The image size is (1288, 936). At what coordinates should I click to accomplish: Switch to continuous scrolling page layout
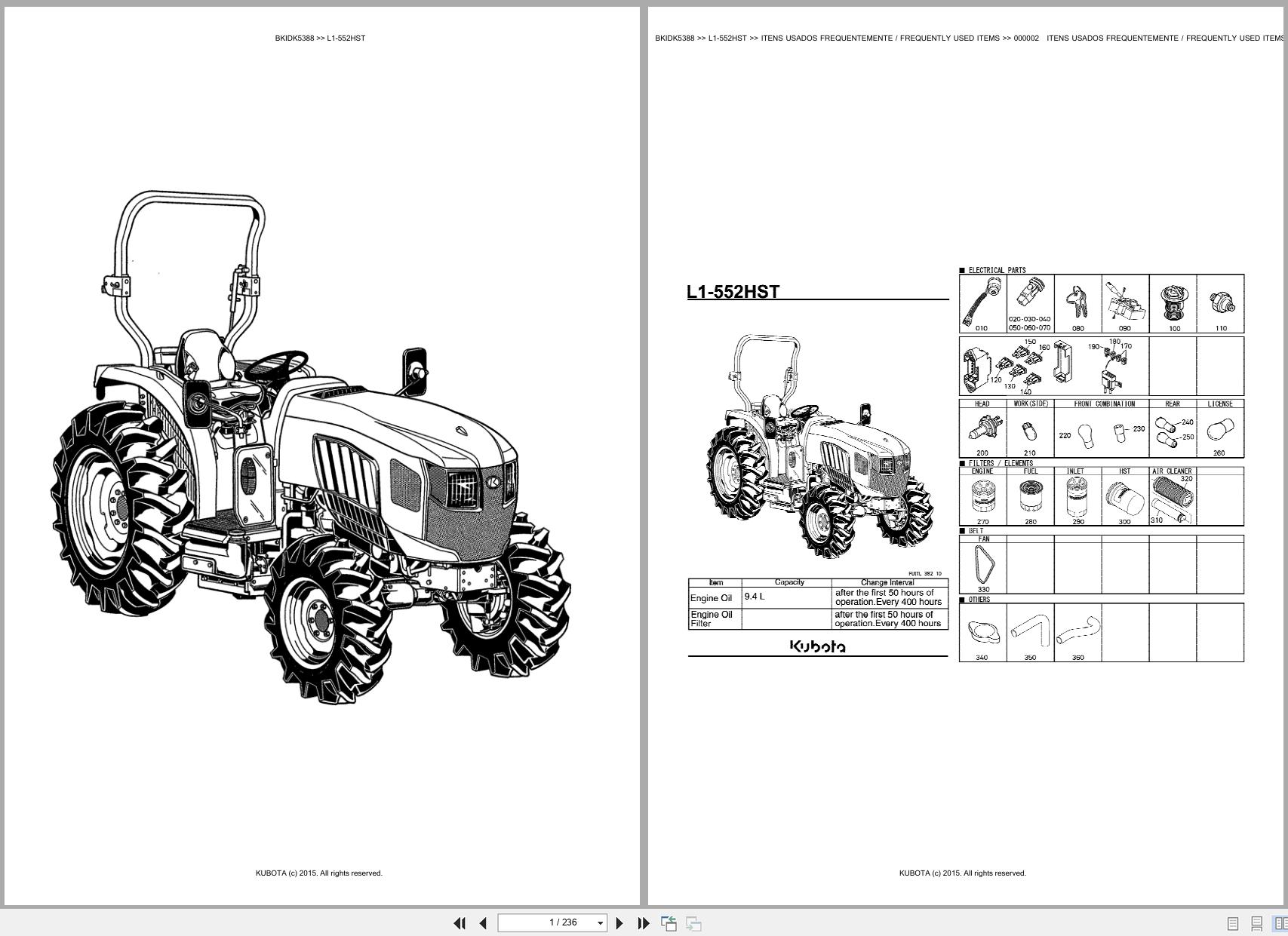(1256, 923)
